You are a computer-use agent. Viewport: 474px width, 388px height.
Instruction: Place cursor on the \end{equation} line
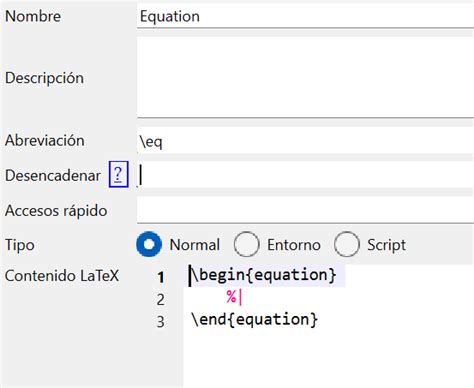254,320
